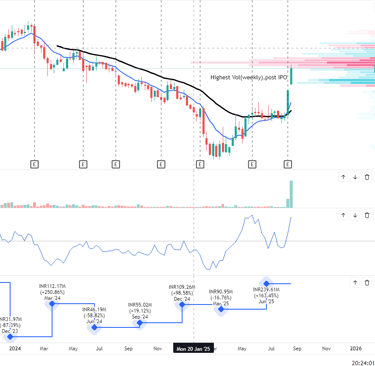Click the tallest volume bar at far right

tap(291, 194)
